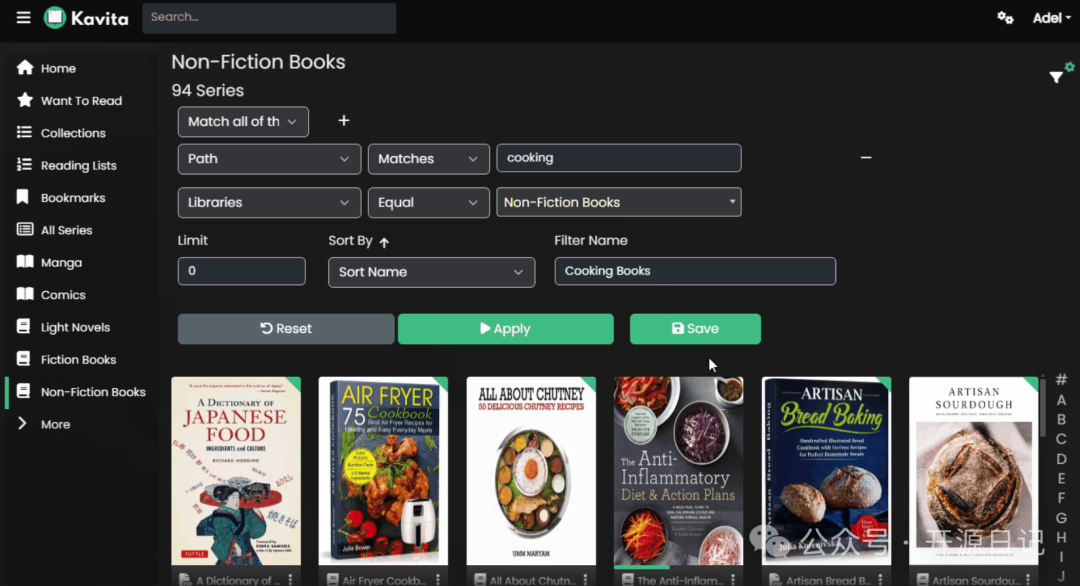
Task: Click the Save filter button
Action: point(695,329)
